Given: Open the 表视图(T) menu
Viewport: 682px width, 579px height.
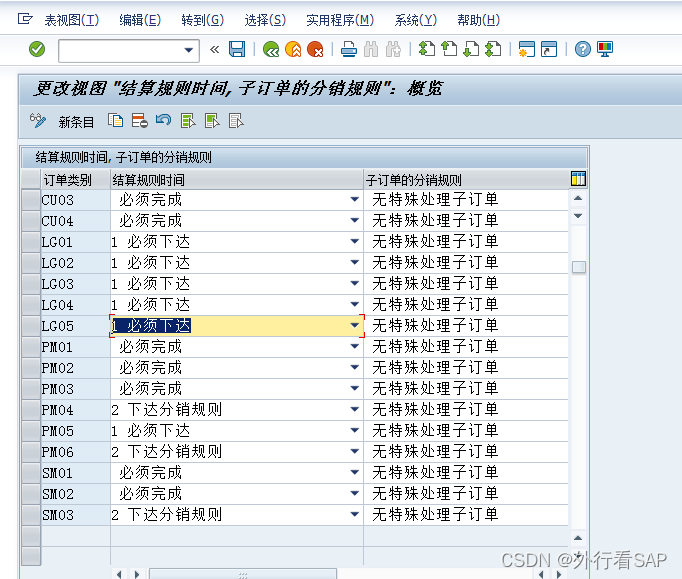Looking at the screenshot, I should [x=72, y=20].
